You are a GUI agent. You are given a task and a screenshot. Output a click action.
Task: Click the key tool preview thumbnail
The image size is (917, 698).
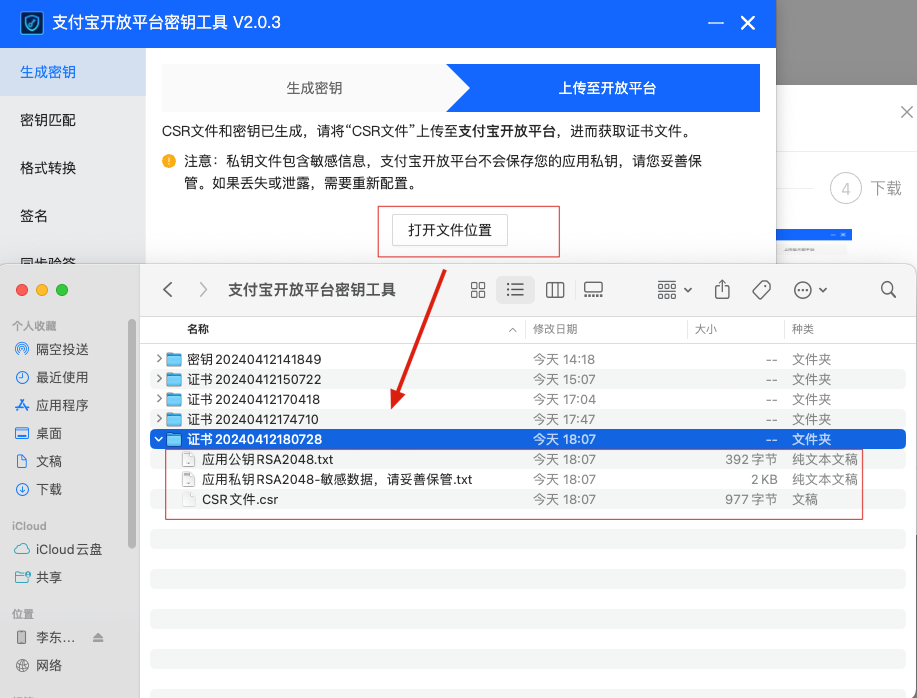pyautogui.click(x=813, y=242)
